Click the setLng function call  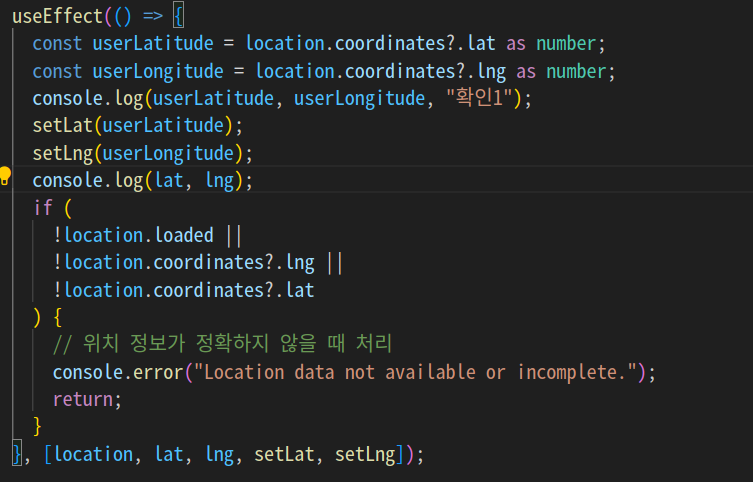[x=62, y=154]
